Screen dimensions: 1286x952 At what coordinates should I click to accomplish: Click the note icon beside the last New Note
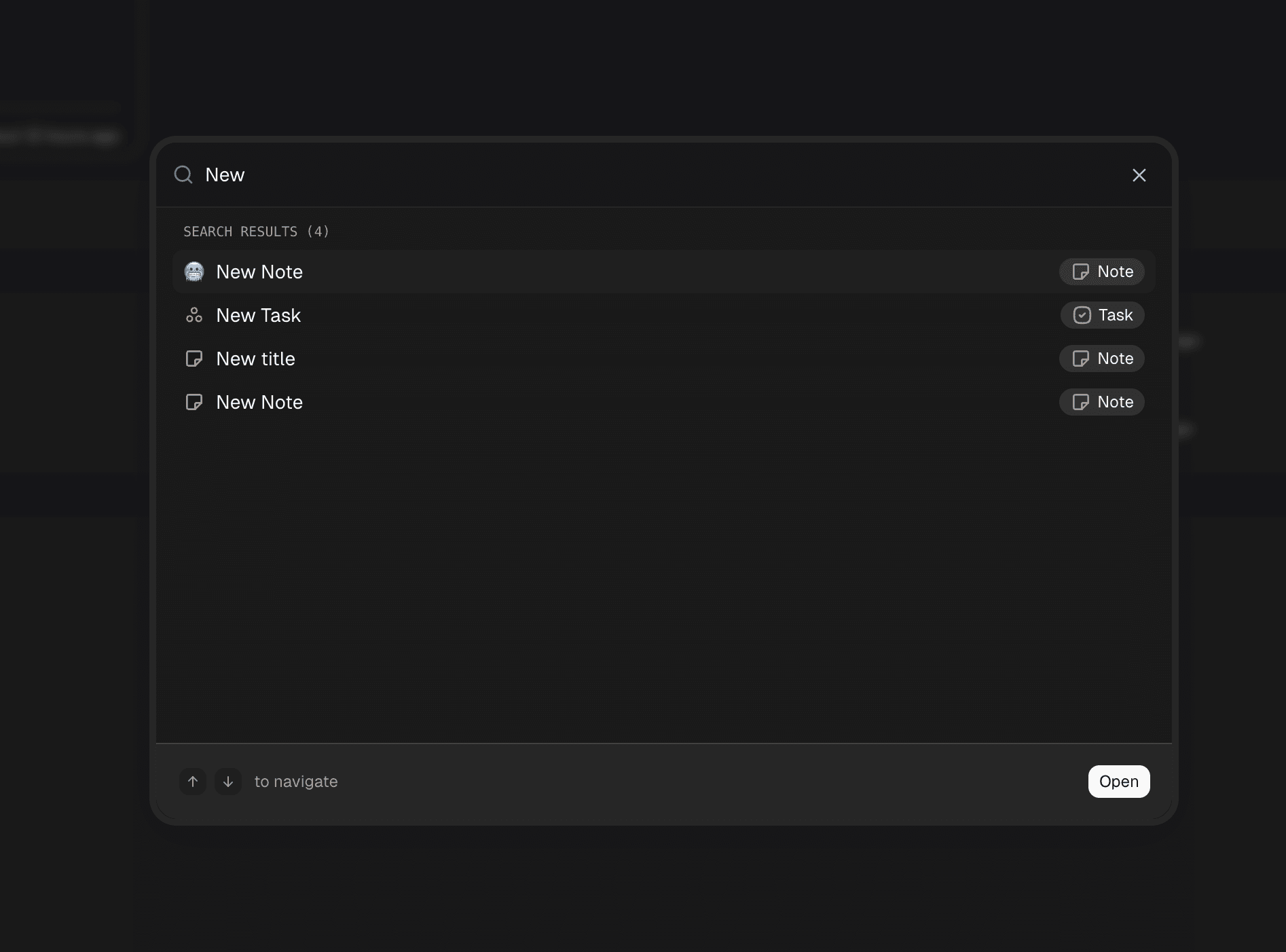click(194, 402)
